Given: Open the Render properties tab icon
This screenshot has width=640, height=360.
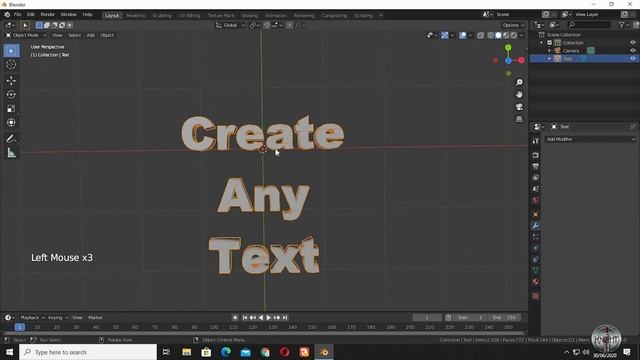Looking at the screenshot, I should tap(536, 156).
